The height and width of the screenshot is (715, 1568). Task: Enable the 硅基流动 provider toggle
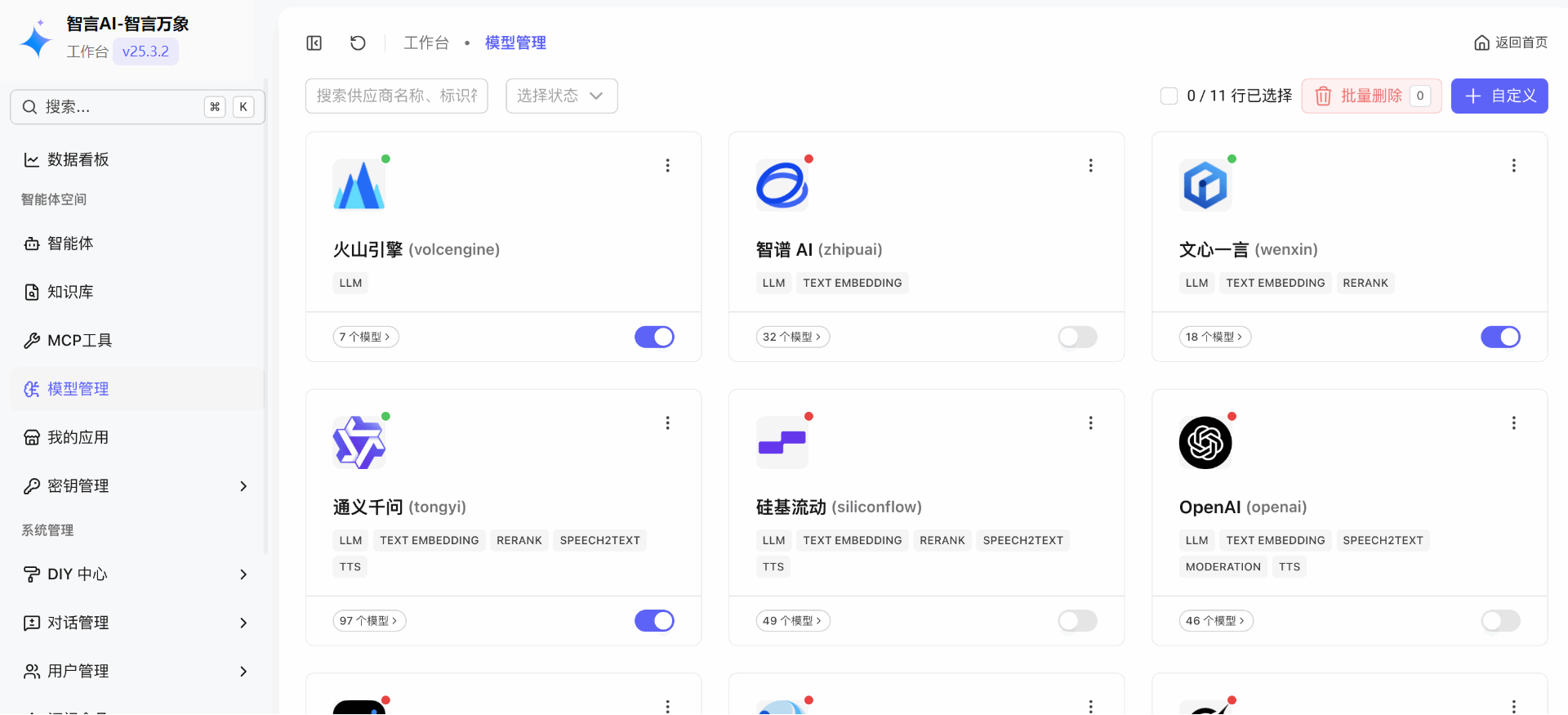coord(1077,621)
